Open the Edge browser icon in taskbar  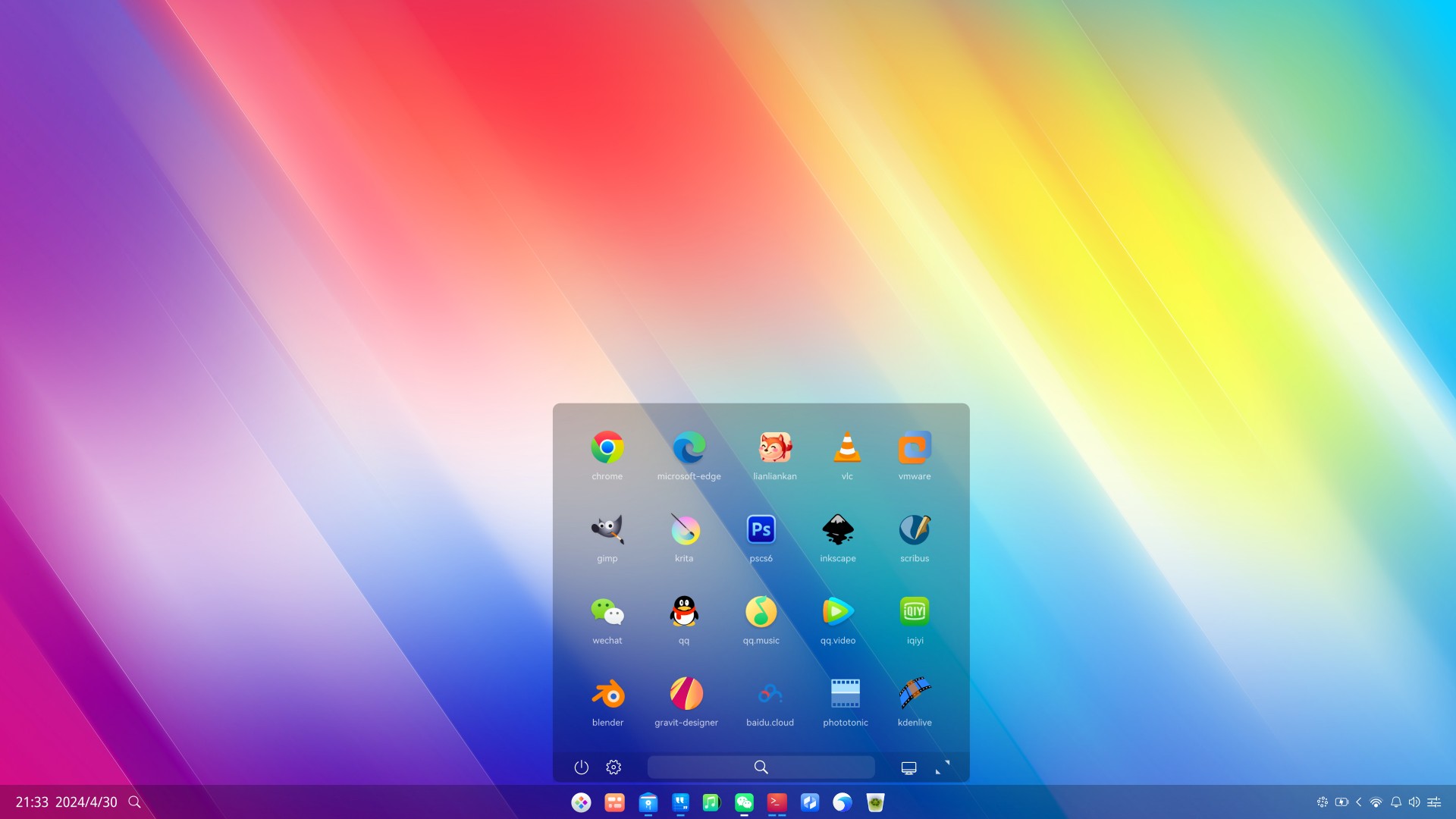842,802
